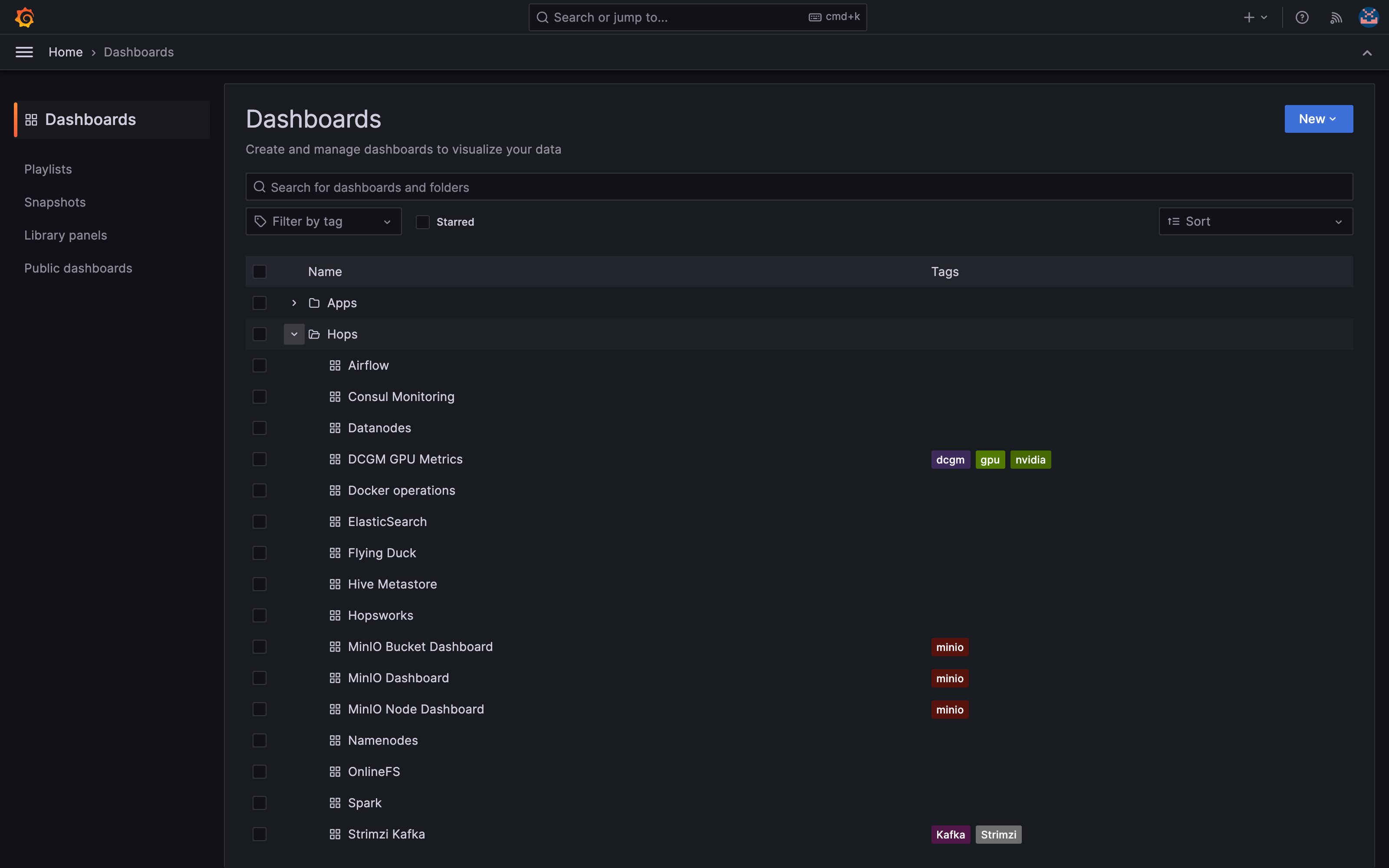The width and height of the screenshot is (1389, 868).
Task: Click the MinIO Node Dashboard icon
Action: tap(335, 710)
